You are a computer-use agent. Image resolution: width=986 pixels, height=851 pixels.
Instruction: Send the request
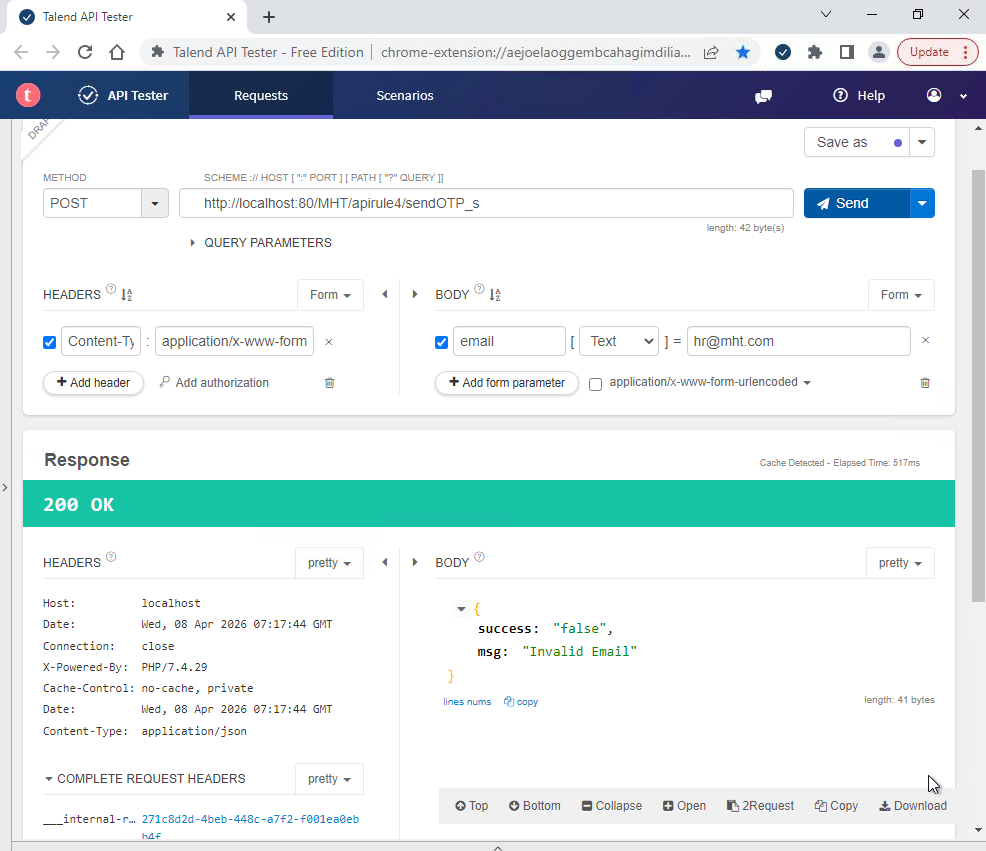click(856, 203)
